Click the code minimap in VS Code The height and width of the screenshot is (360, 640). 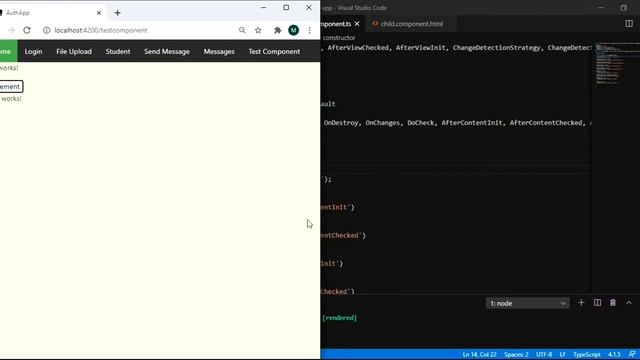click(616, 64)
